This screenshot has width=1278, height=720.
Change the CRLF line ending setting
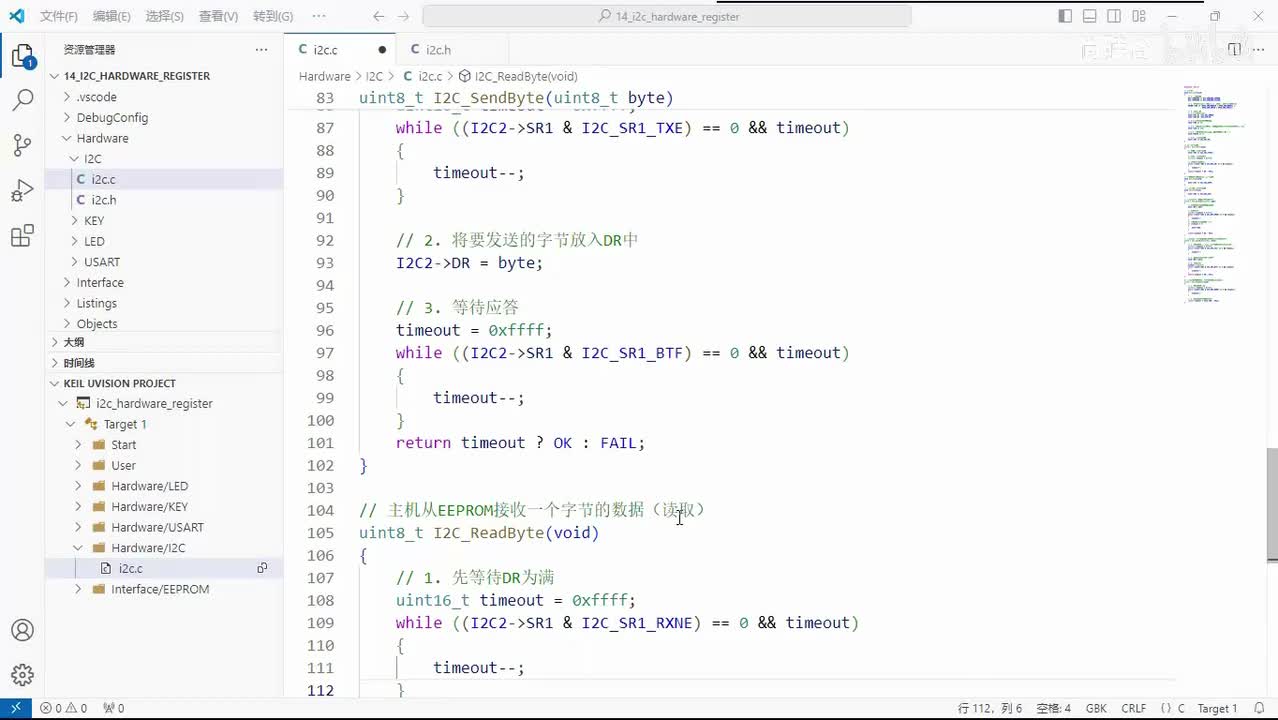click(1134, 708)
